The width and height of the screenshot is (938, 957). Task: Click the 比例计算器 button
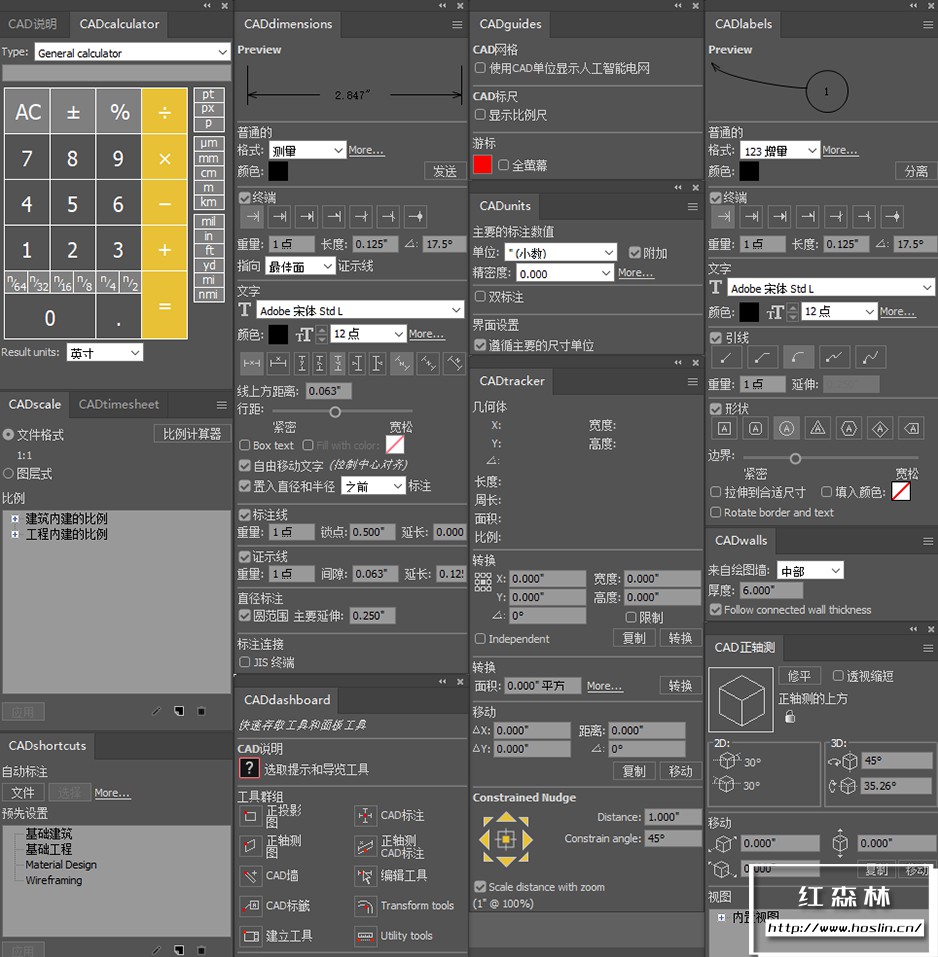(192, 434)
